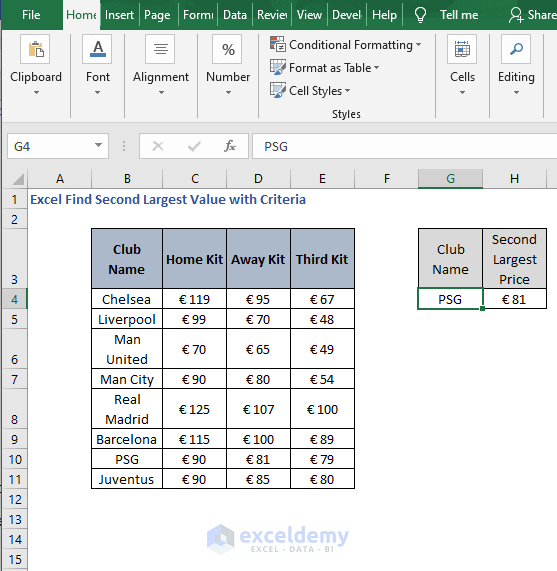Click the Home tab
The width and height of the screenshot is (557, 571).
(81, 15)
